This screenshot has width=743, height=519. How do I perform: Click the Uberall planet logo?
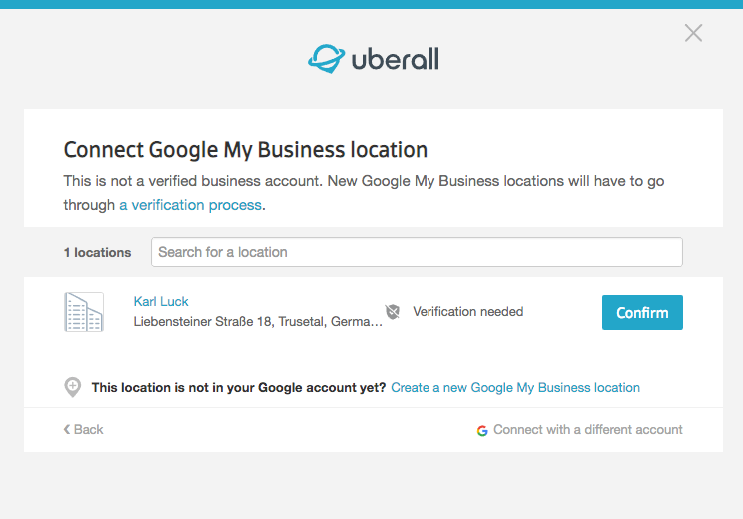[x=326, y=59]
